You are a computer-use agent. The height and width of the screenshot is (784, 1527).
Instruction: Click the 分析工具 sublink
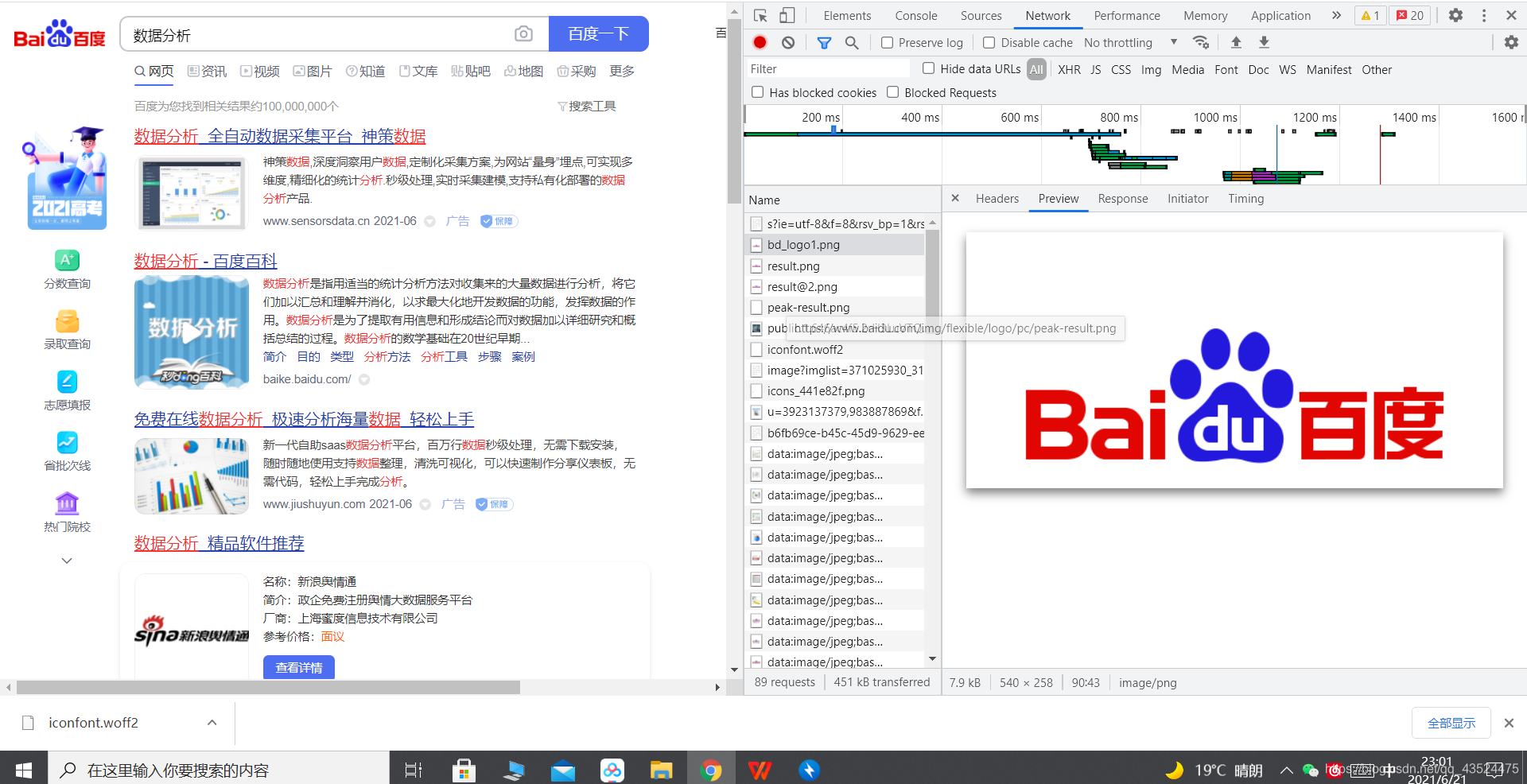point(444,356)
